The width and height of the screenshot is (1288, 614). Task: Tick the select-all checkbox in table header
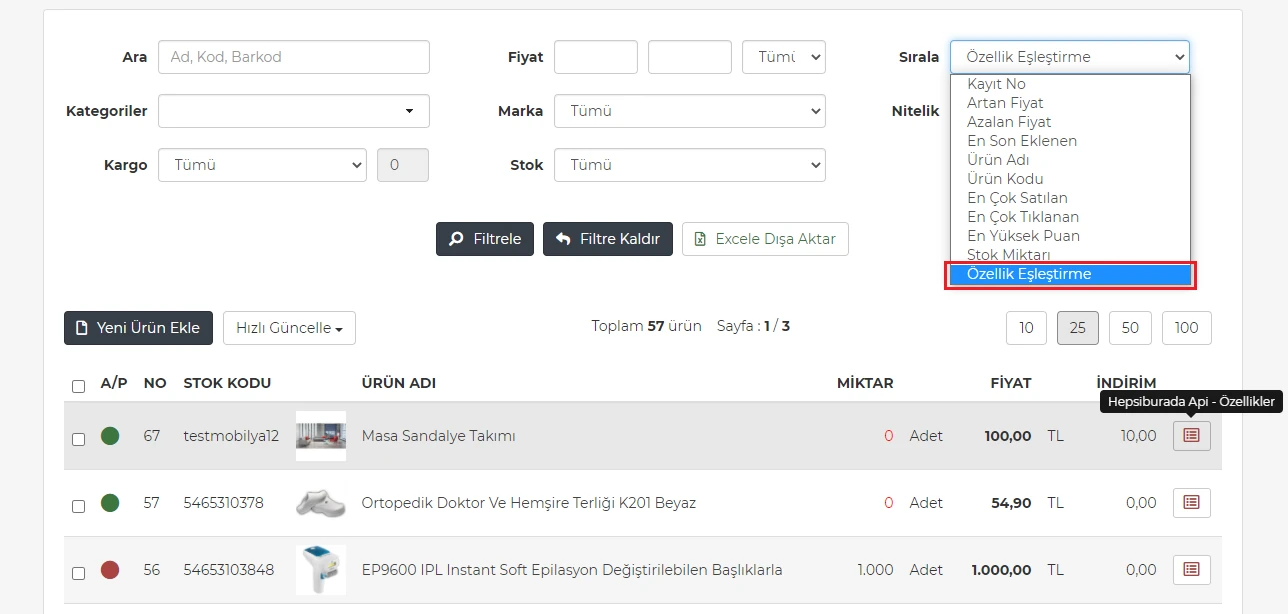79,386
